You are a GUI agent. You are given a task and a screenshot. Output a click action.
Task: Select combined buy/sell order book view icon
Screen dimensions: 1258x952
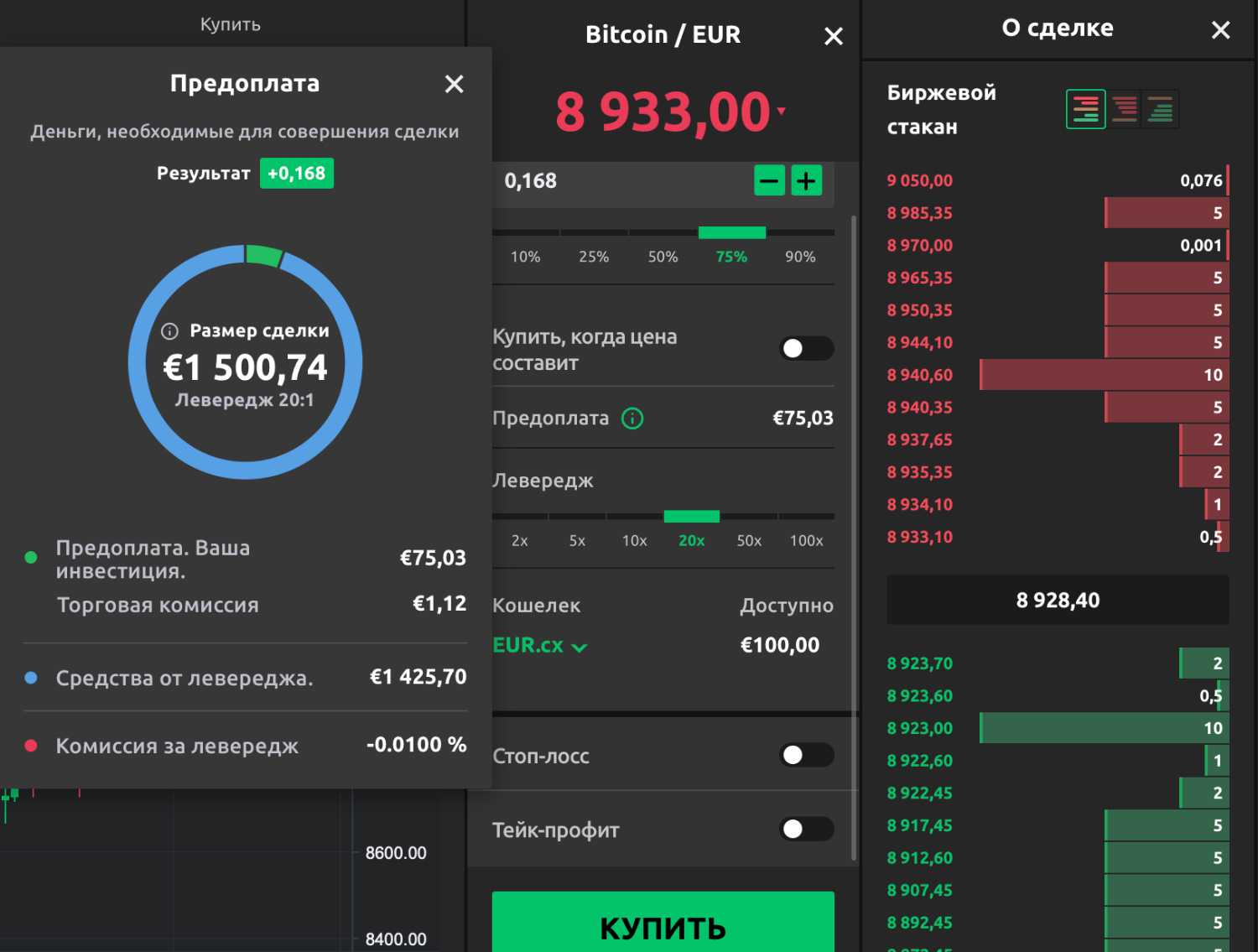pyautogui.click(x=1085, y=109)
